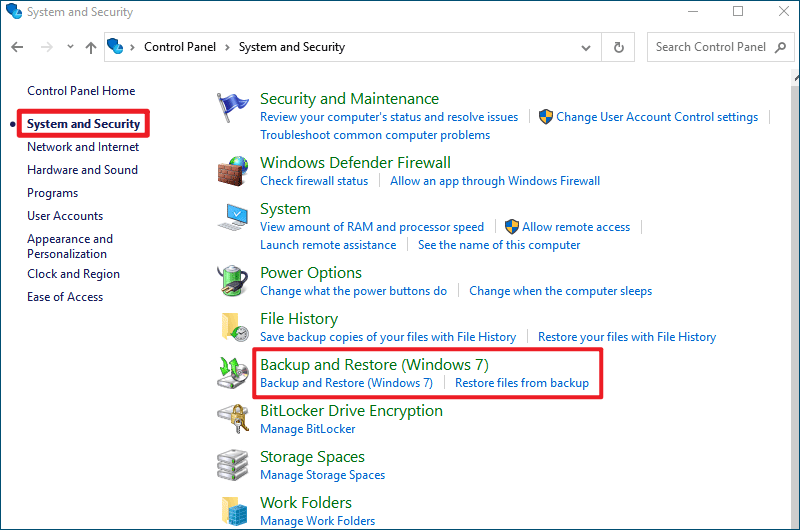Open Appearance and Personalization category
The image size is (800, 530).
(x=70, y=246)
